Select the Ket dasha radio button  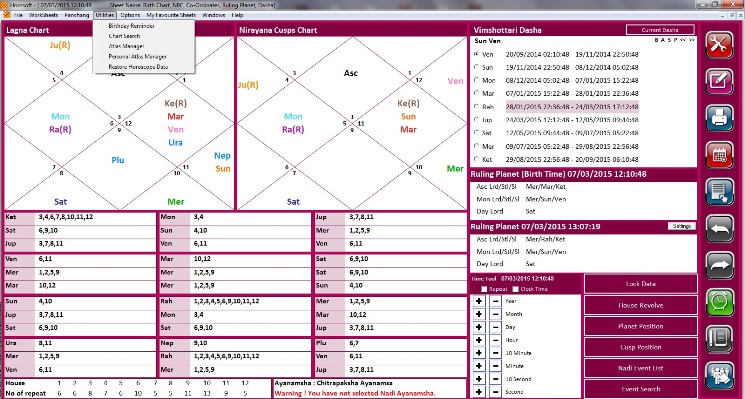(477, 159)
